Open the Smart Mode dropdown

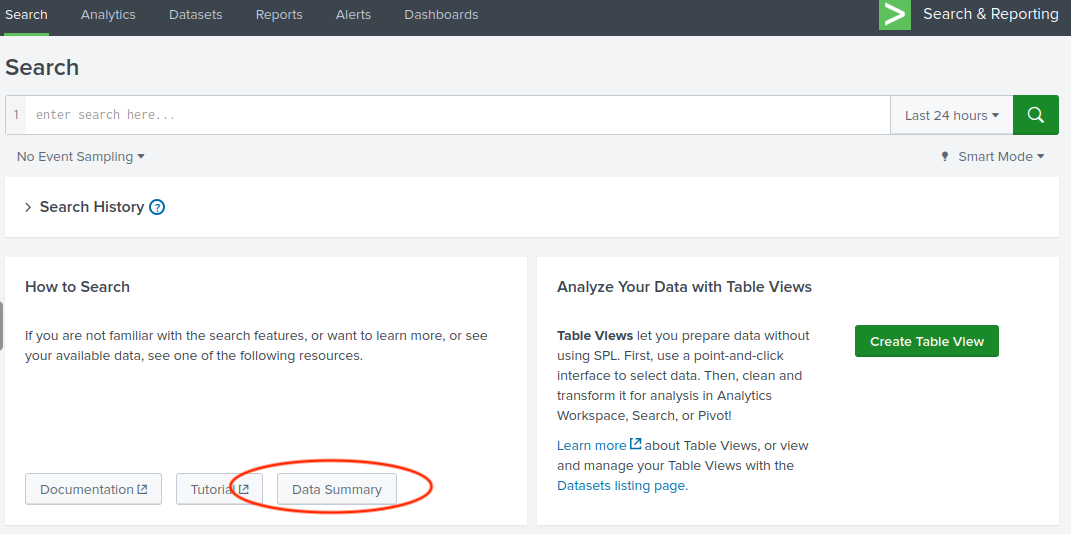(x=1001, y=157)
